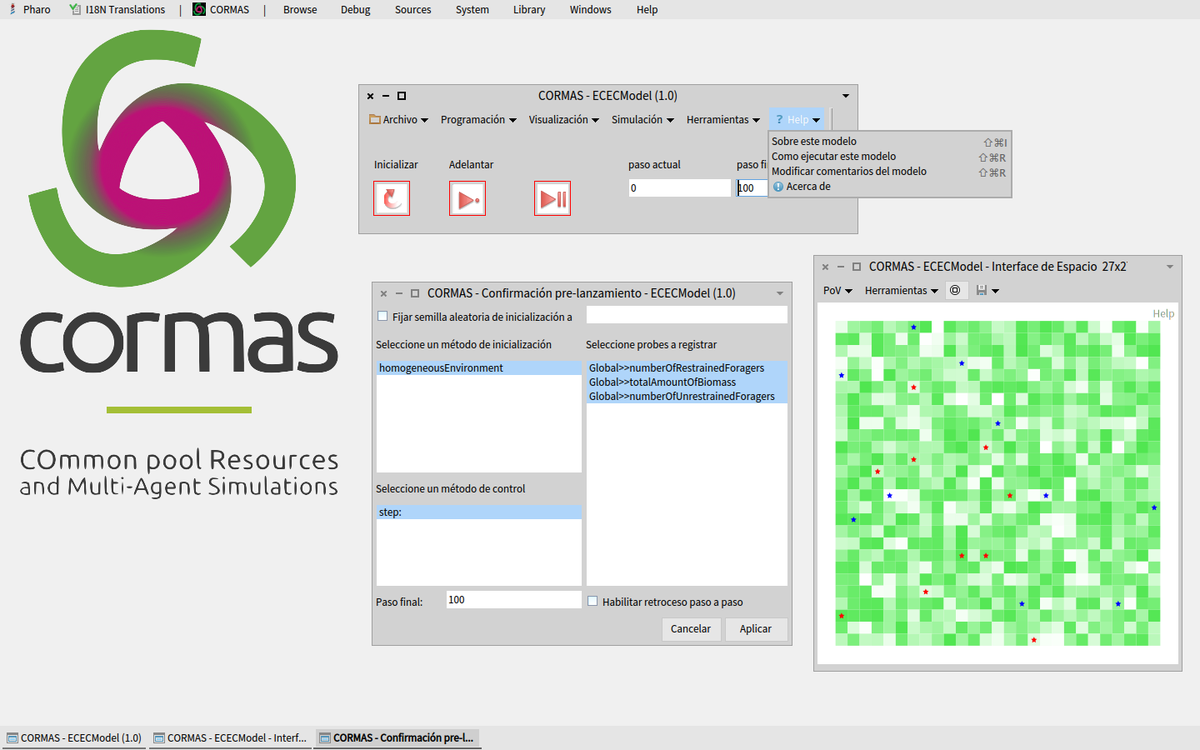Click the Aplicar button
Viewport: 1200px width, 750px height.
[756, 629]
